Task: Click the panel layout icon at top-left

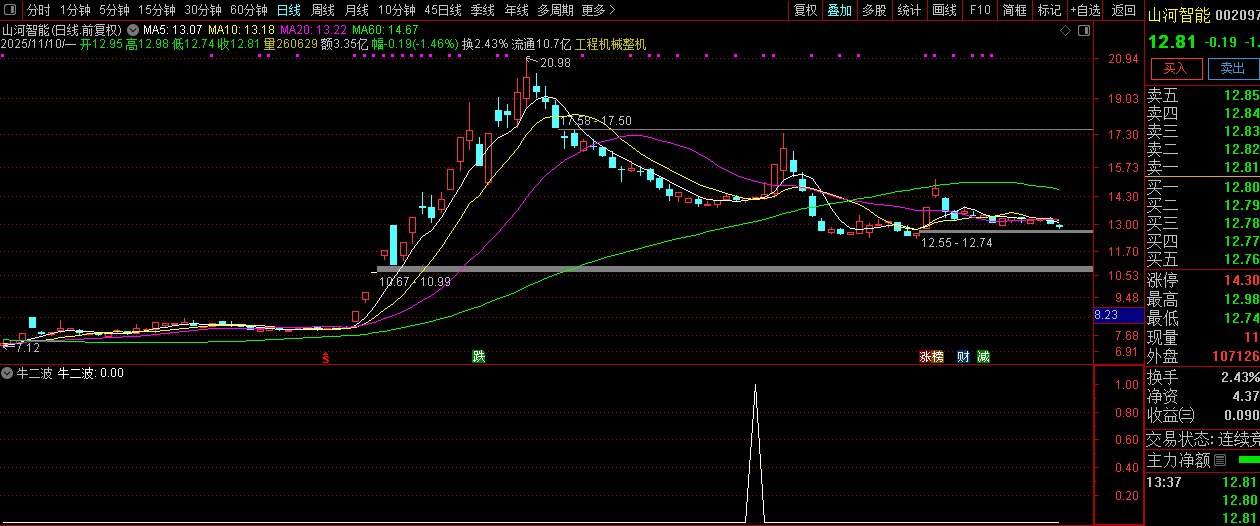Action: 11,10
